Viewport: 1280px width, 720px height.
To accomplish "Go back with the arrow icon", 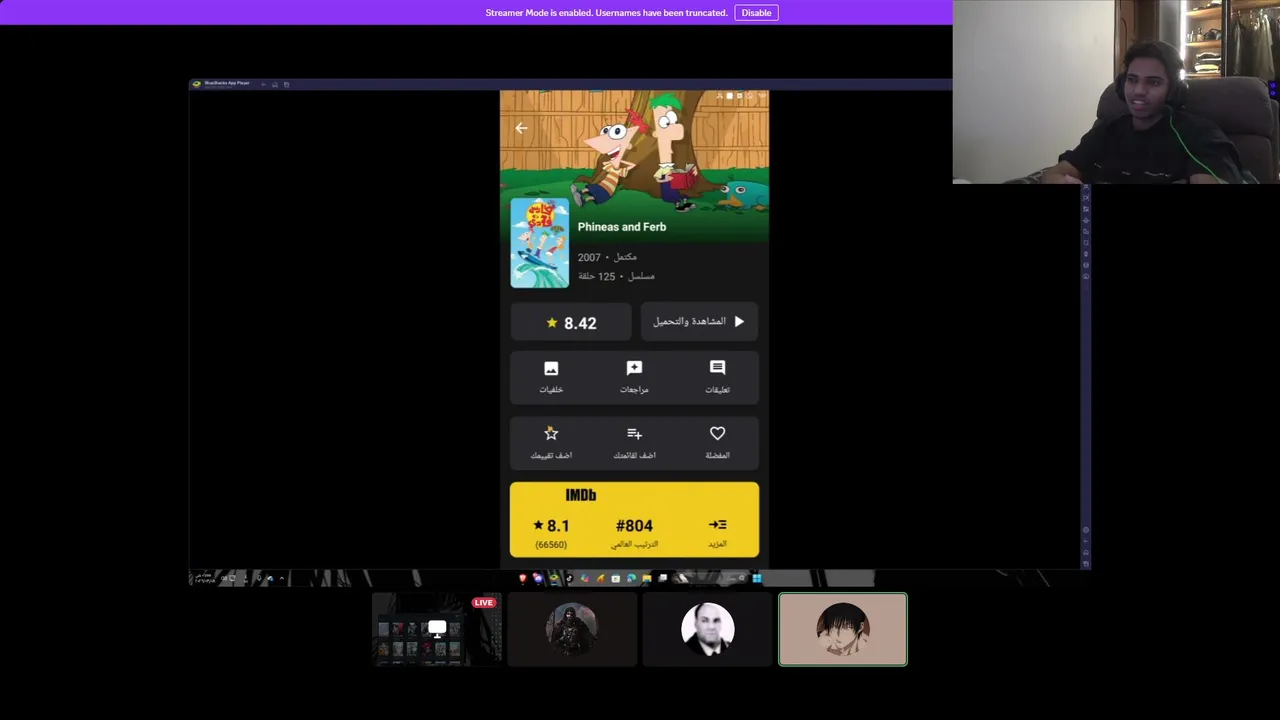I will [x=521, y=128].
